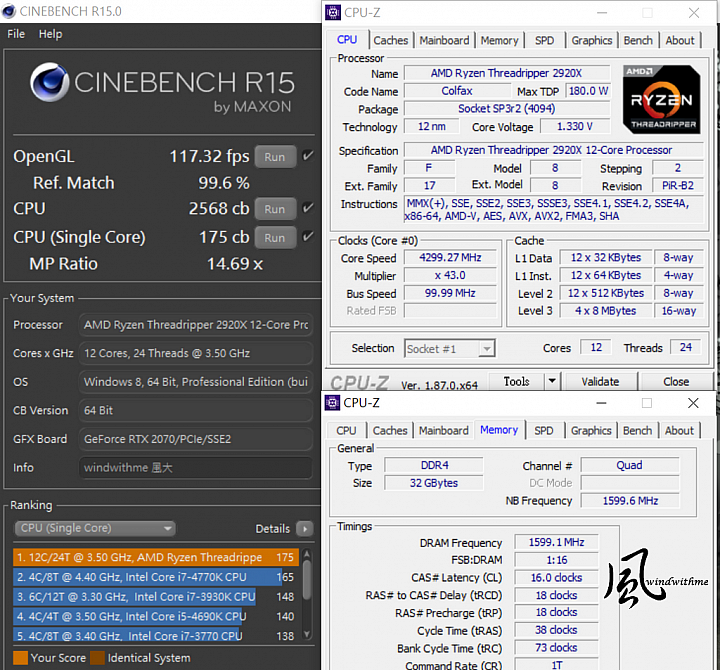Click the Info text field with windwithme

pos(196,468)
